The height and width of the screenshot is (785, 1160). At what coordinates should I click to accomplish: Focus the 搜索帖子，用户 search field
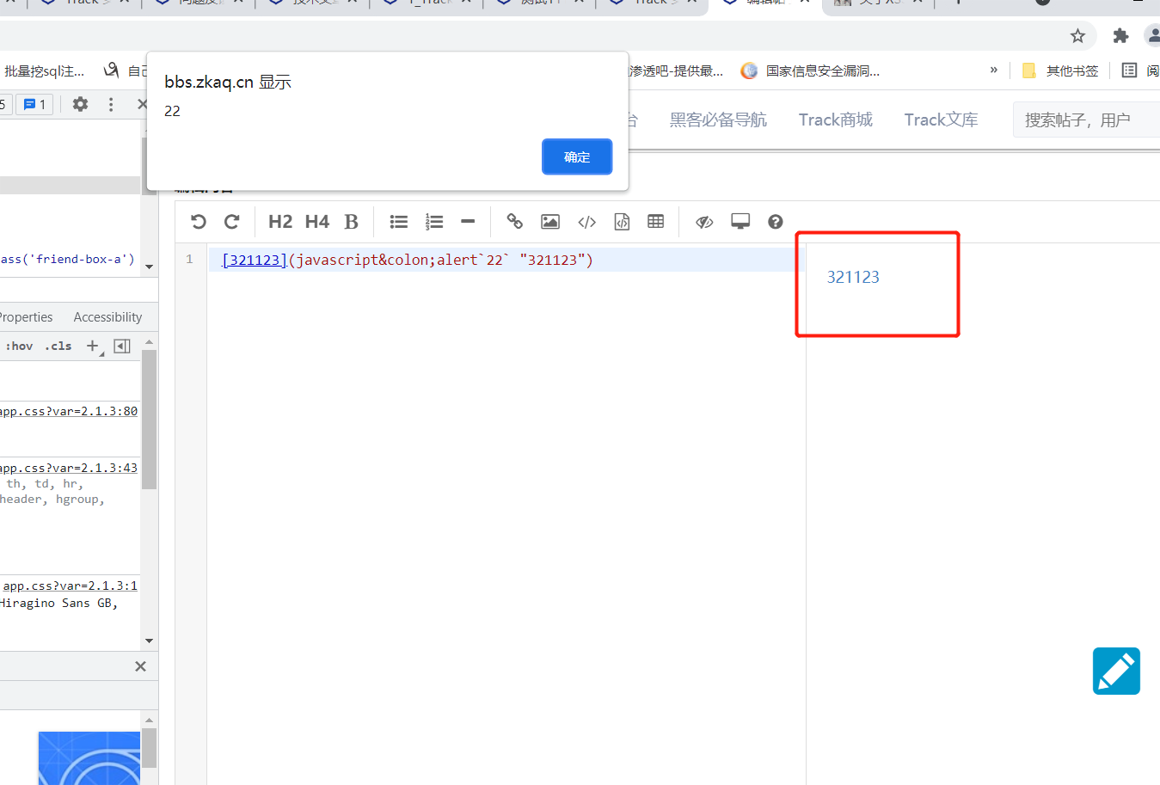(1086, 120)
